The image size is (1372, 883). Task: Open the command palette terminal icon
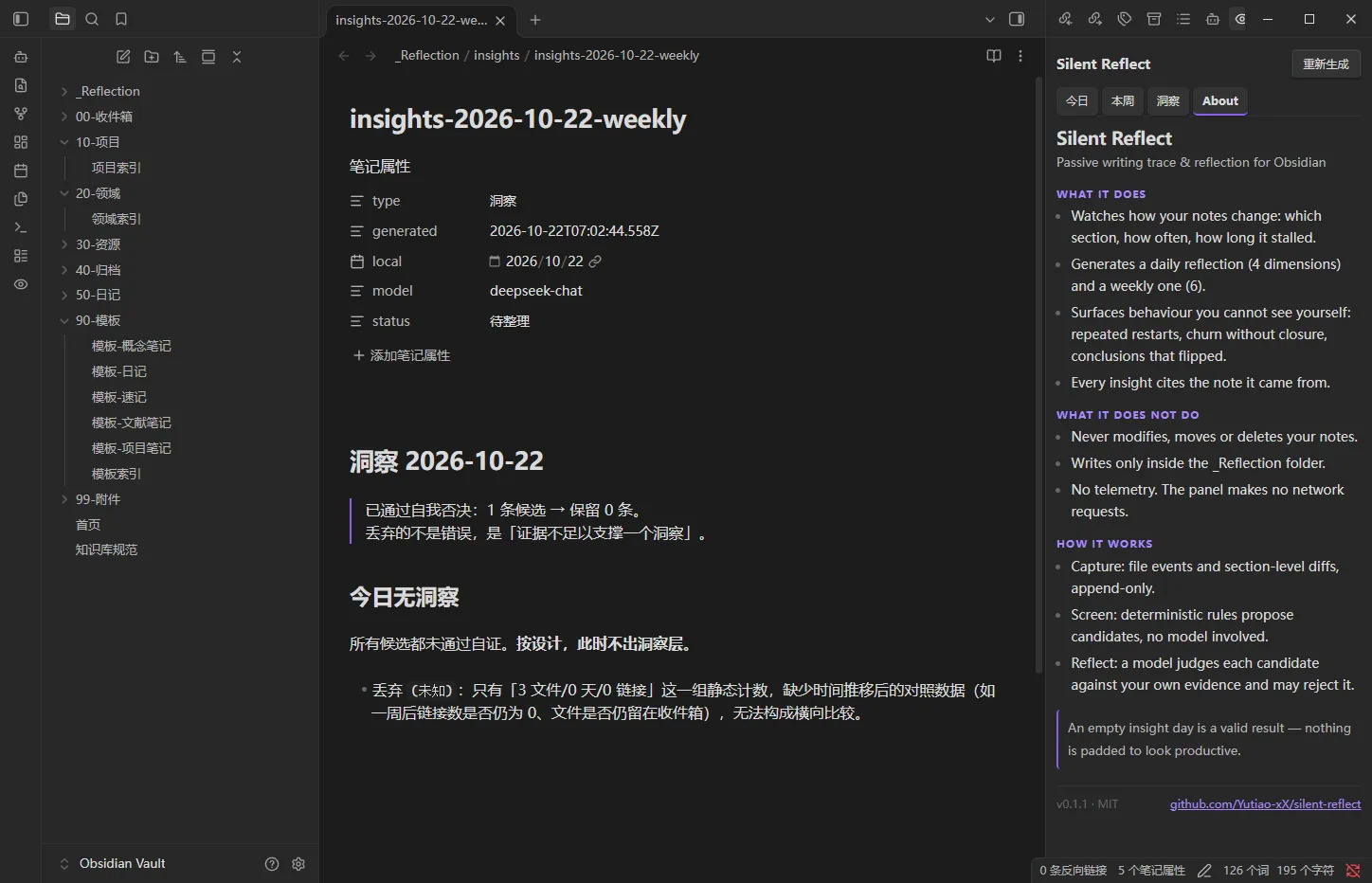[x=21, y=227]
